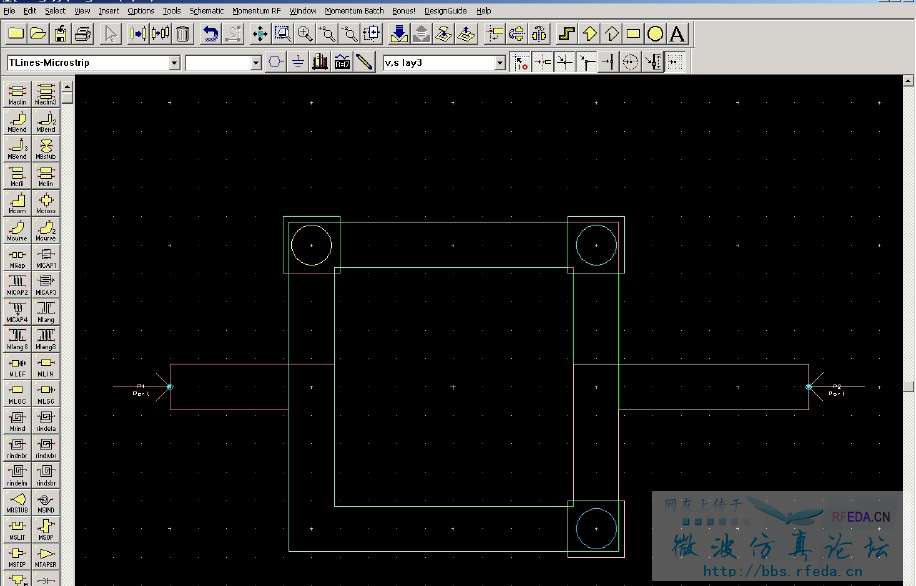The width and height of the screenshot is (916, 586).
Task: Click the canvas vertical scrollbar up arrow
Action: tap(908, 80)
